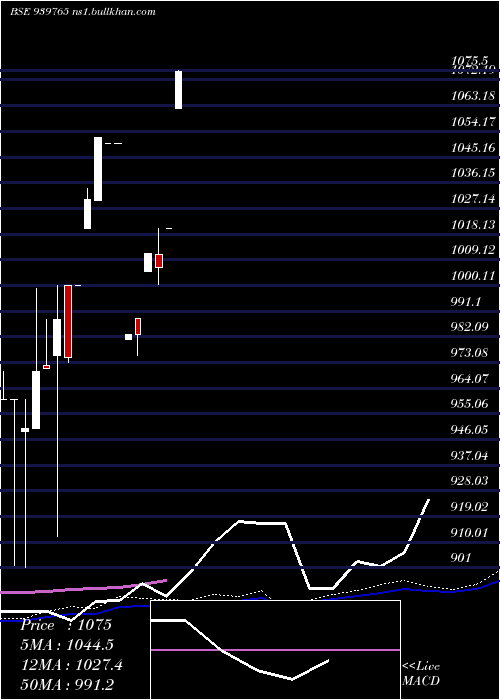This screenshot has height=700, width=500.
Task: Click the 901 price axis label
Action: (461, 557)
